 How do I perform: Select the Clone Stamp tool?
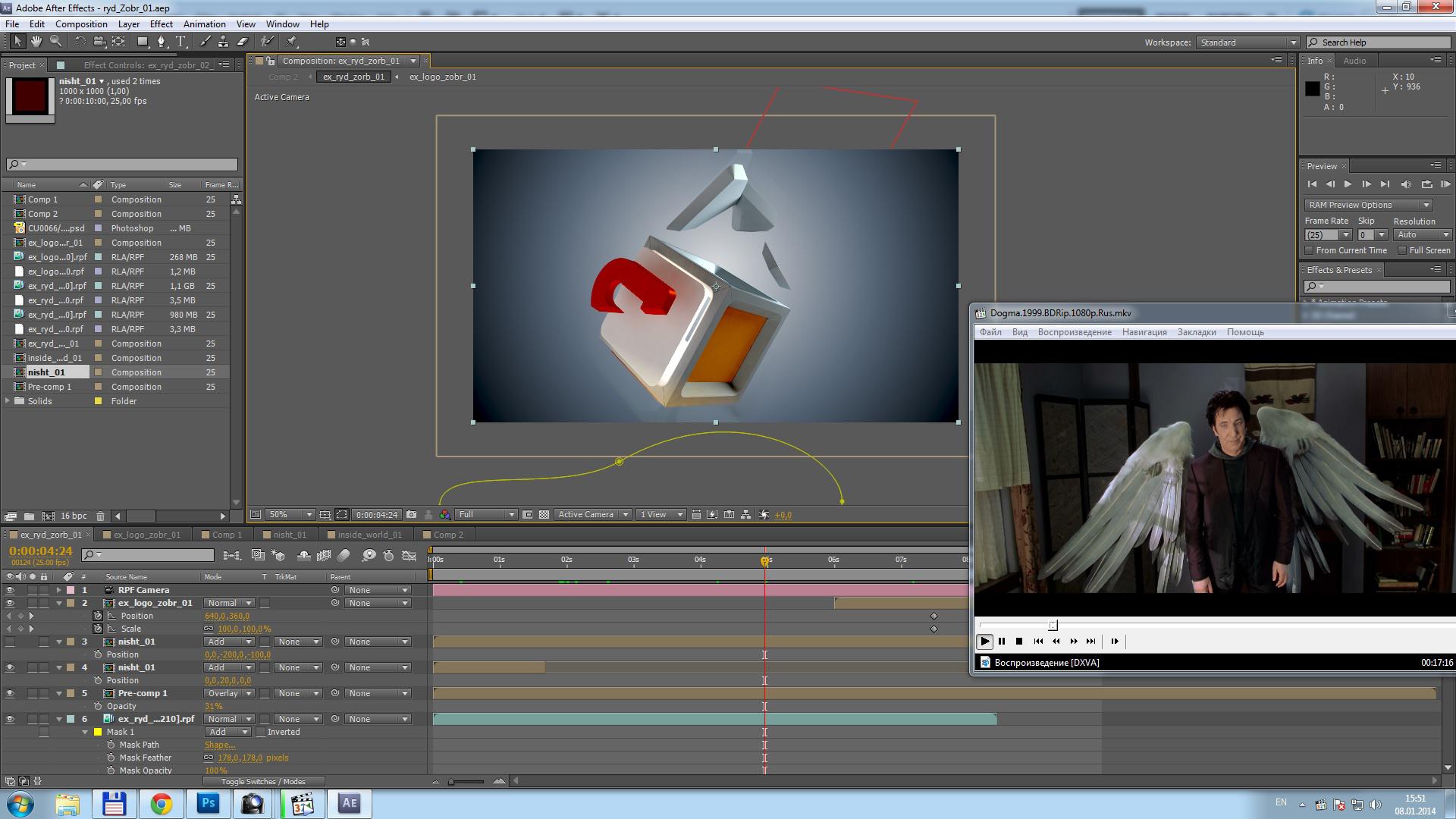click(x=223, y=42)
